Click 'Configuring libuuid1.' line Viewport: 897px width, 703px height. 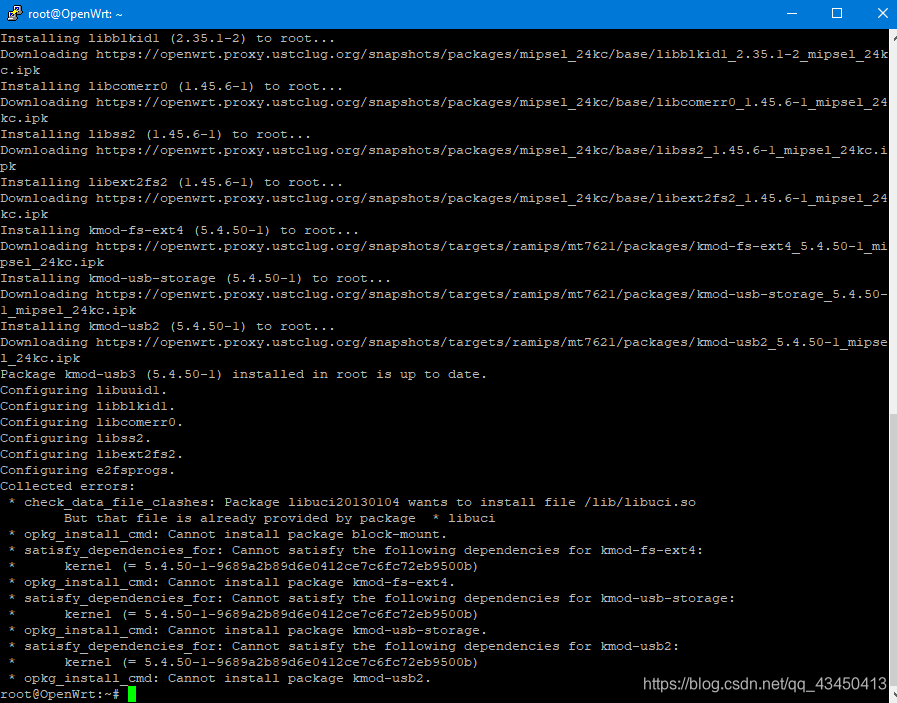pos(84,390)
